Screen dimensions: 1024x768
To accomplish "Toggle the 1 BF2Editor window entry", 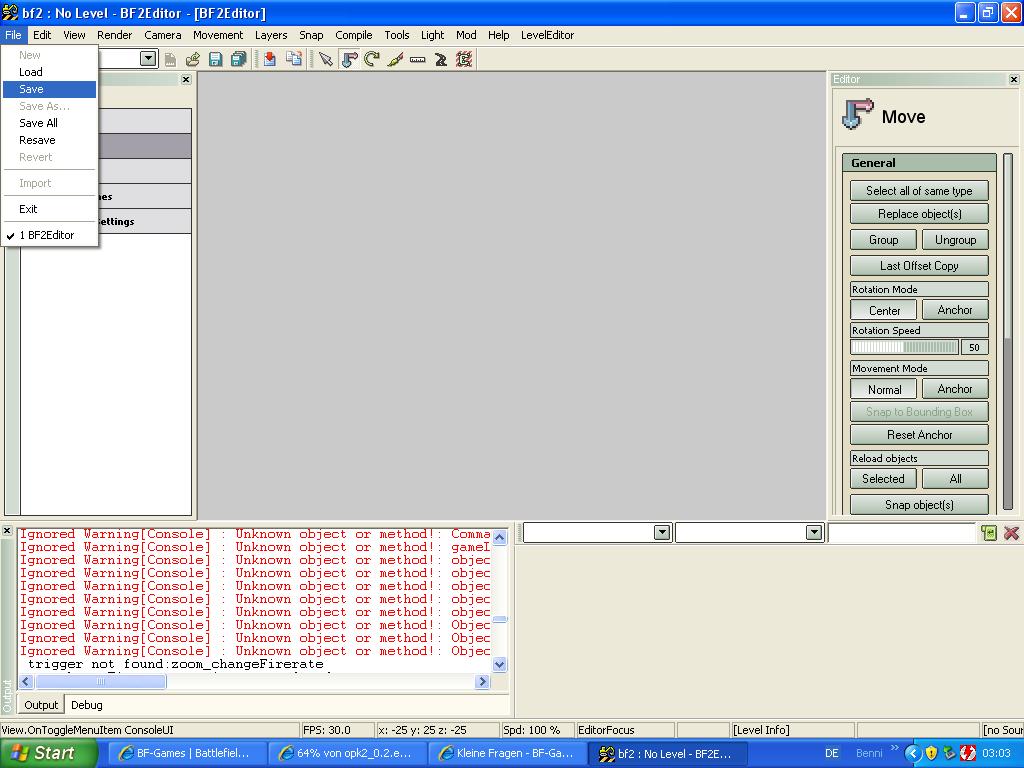I will (50, 235).
